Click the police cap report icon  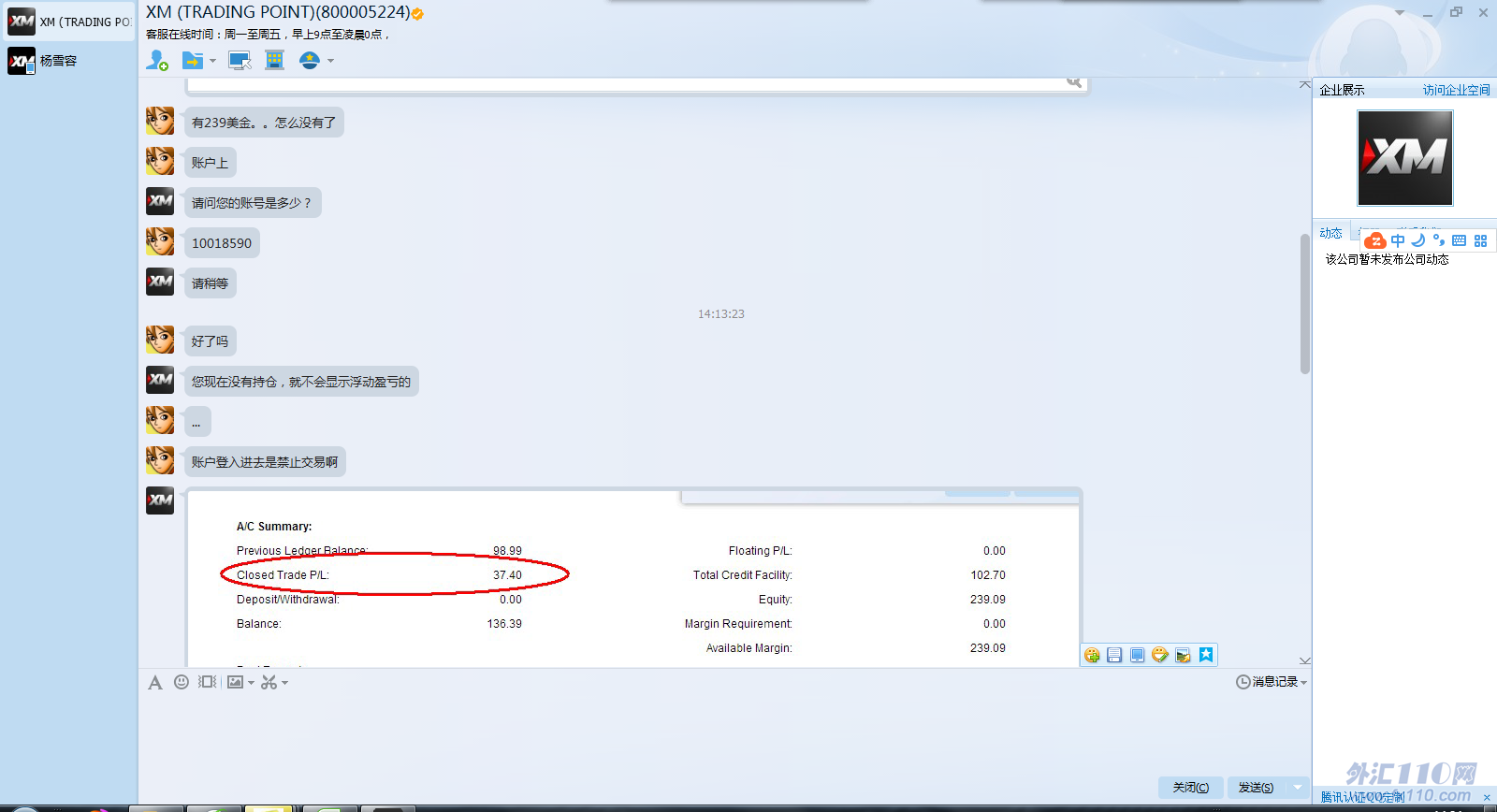point(310,61)
